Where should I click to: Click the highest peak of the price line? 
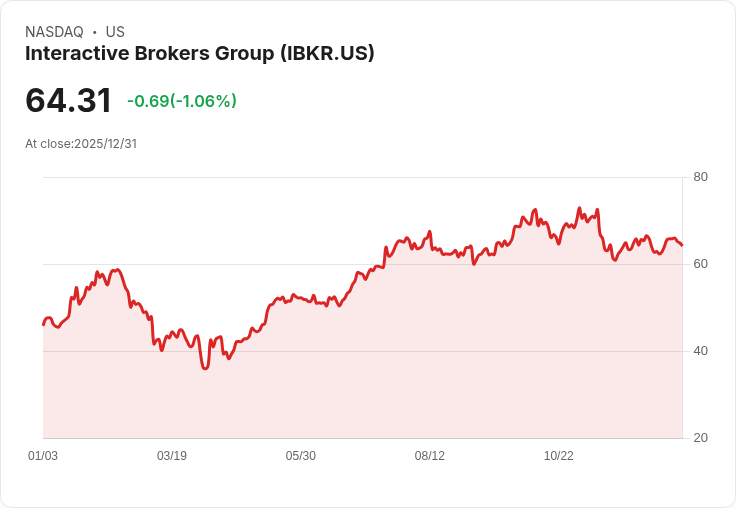pos(579,209)
